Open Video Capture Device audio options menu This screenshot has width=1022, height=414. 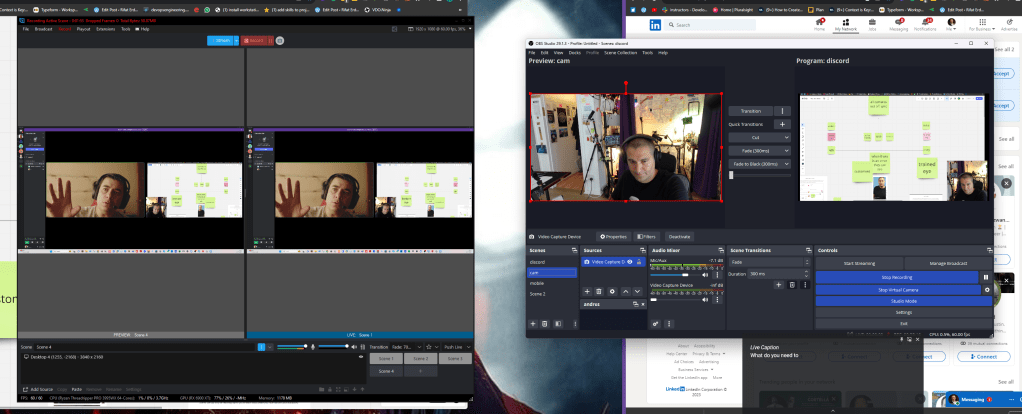tap(718, 300)
